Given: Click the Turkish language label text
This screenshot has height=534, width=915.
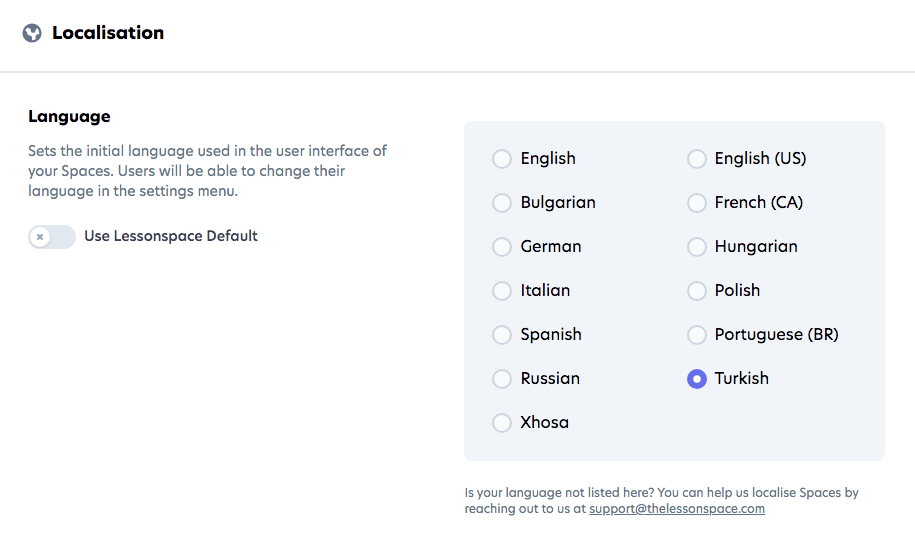Looking at the screenshot, I should (x=742, y=379).
